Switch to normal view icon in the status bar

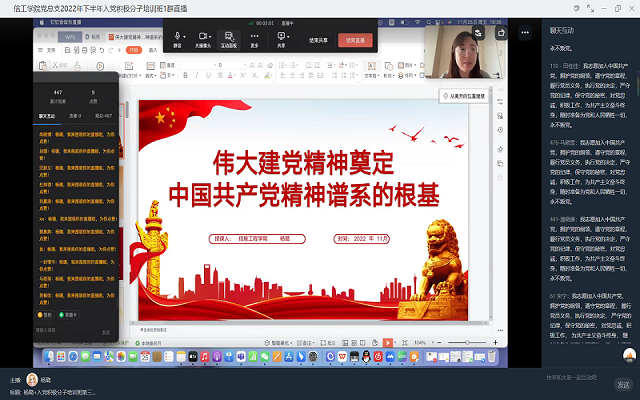(345, 343)
